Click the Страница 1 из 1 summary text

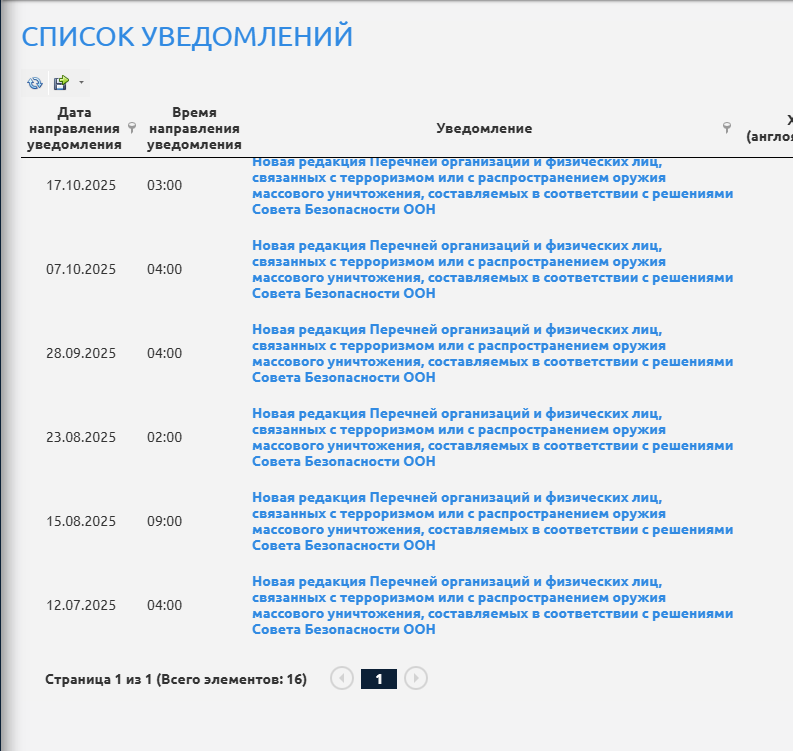coord(176,679)
